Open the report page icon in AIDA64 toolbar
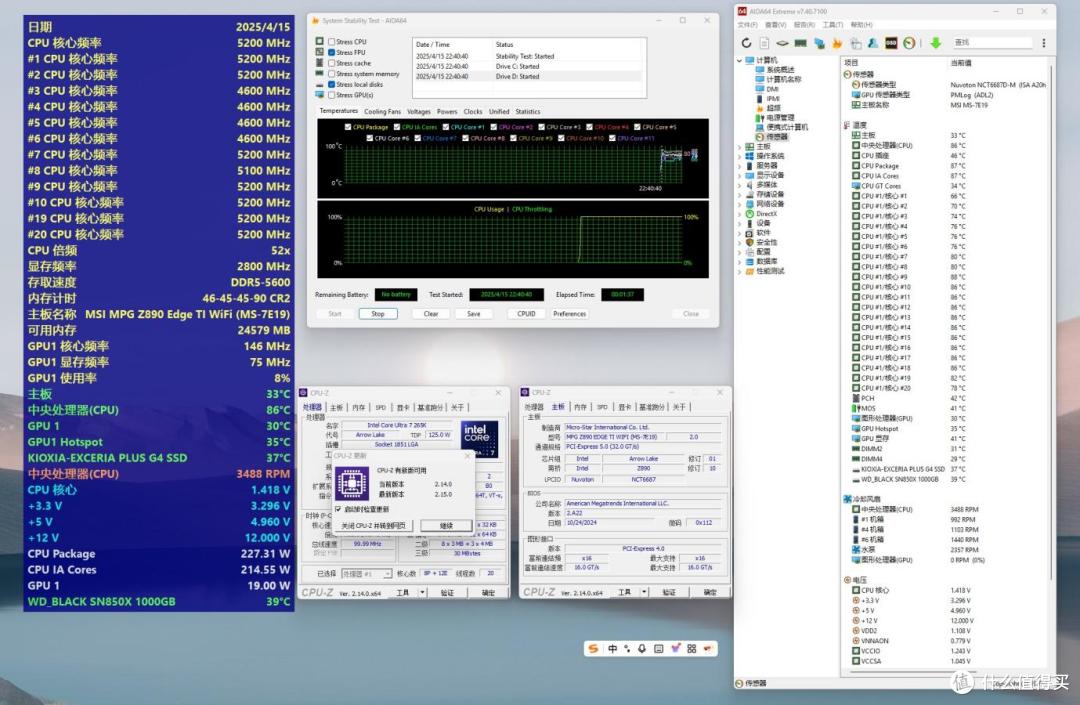This screenshot has width=1080, height=705. (764, 43)
